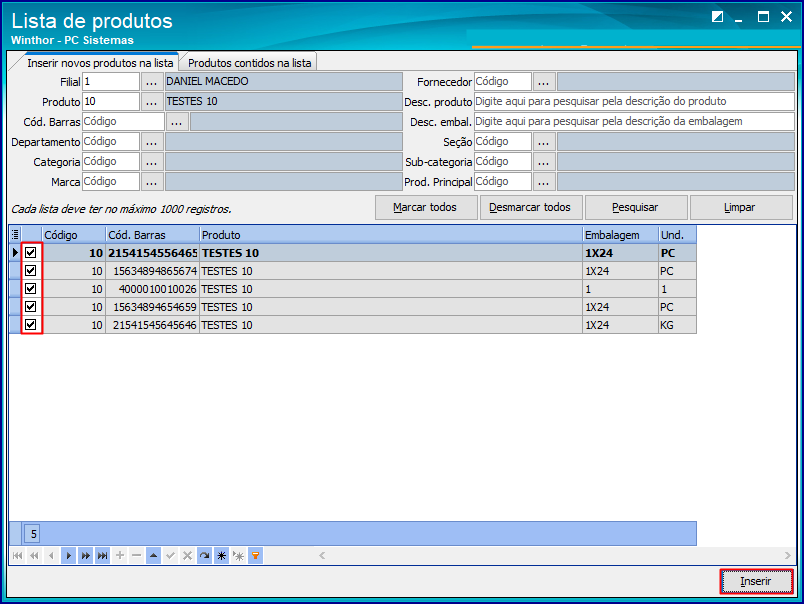Click the refresh data curved arrow icon
Viewport: 804px width, 604px height.
click(x=205, y=555)
